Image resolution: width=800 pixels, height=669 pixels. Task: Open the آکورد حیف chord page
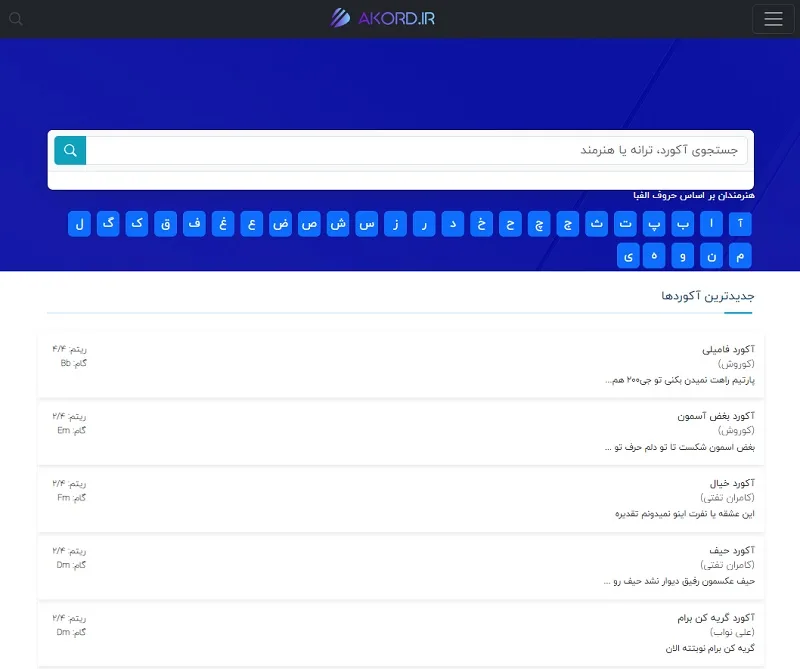coord(732,550)
